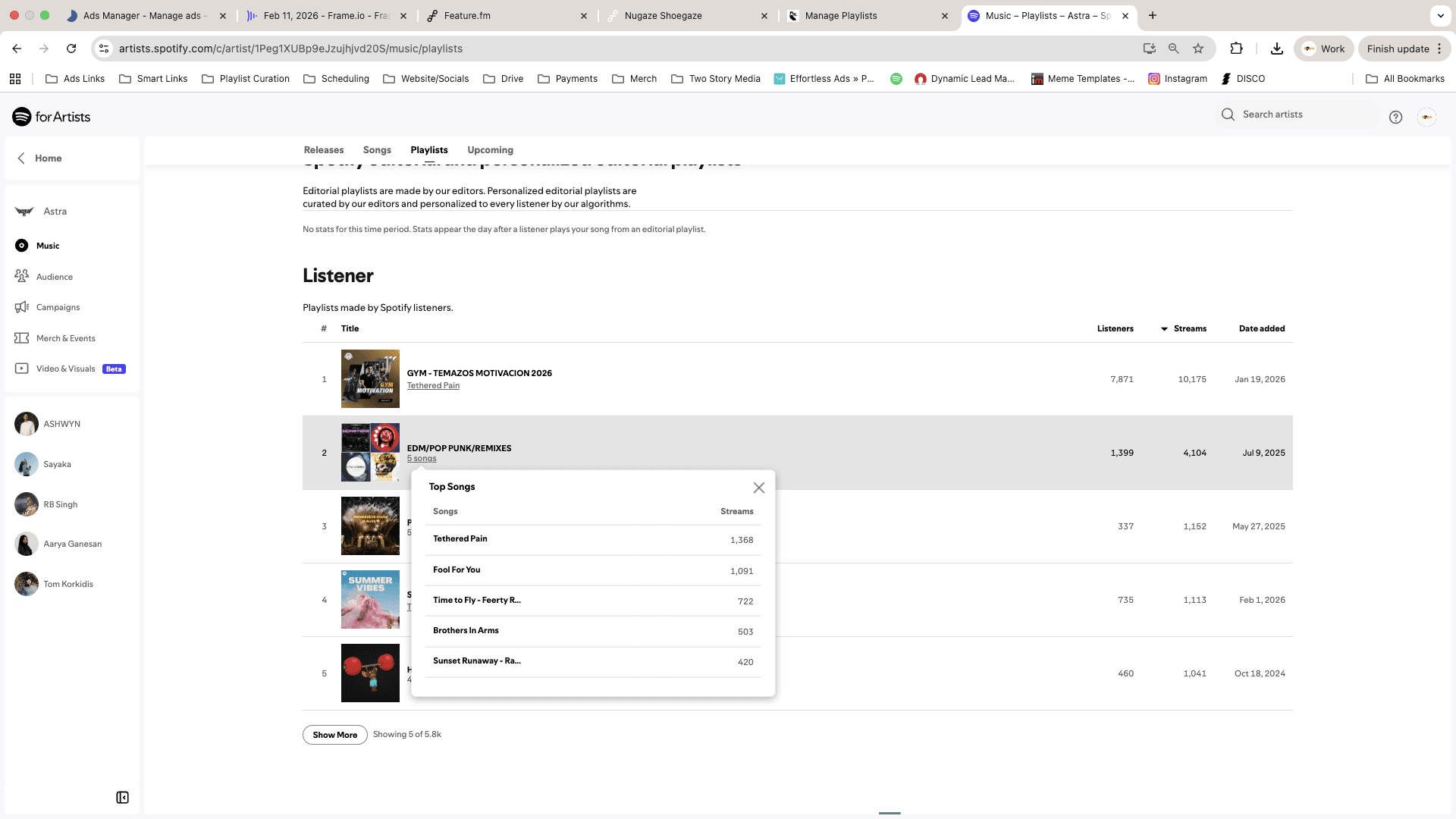Open GYM - TEMAZOS MOTIVACION playlist thumbnail

[x=370, y=378]
